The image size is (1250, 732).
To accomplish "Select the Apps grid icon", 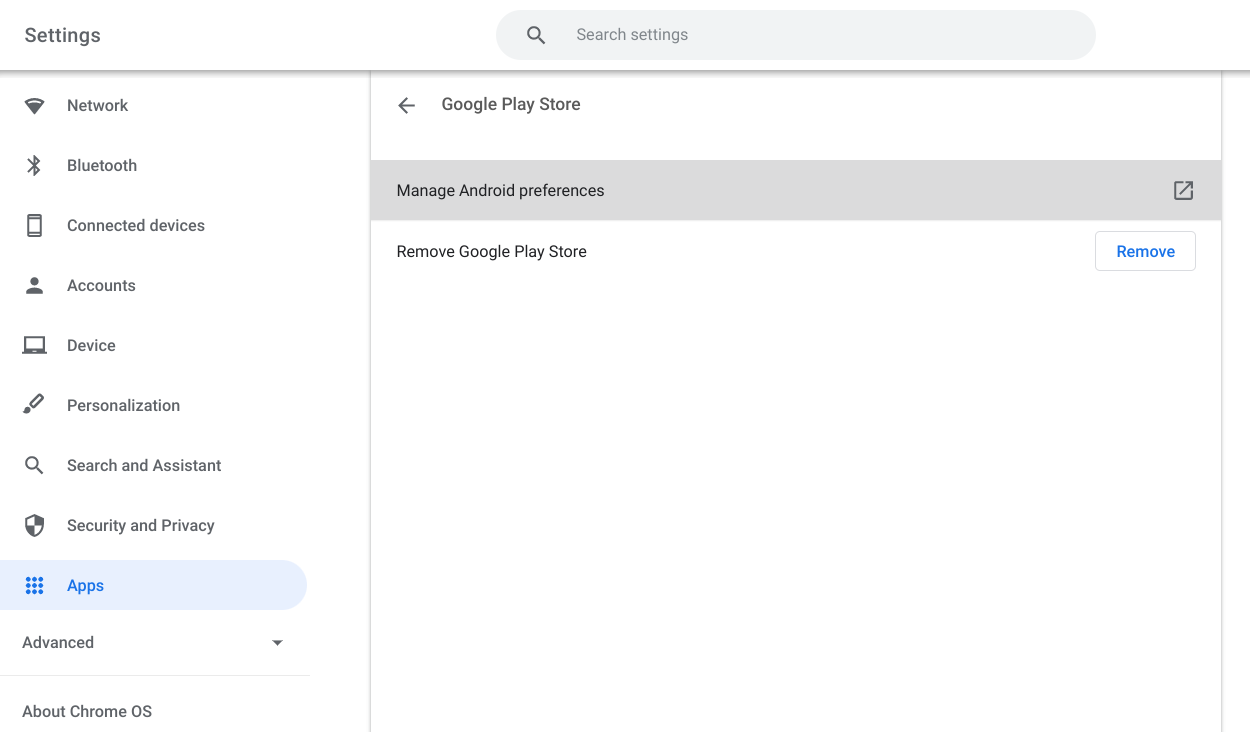I will (x=35, y=585).
